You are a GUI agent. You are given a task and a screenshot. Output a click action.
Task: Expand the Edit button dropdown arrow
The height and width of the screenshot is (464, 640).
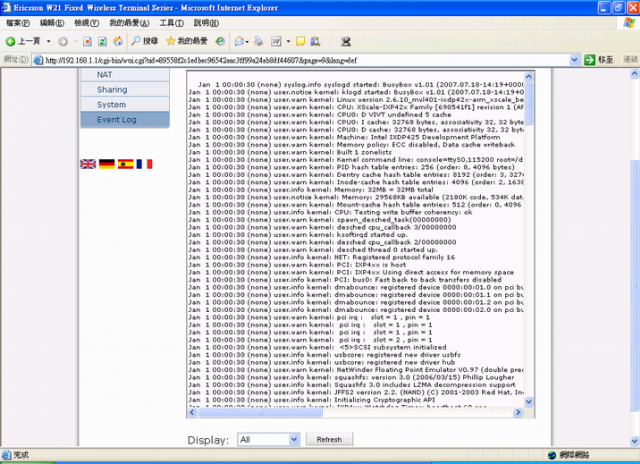coord(288,41)
